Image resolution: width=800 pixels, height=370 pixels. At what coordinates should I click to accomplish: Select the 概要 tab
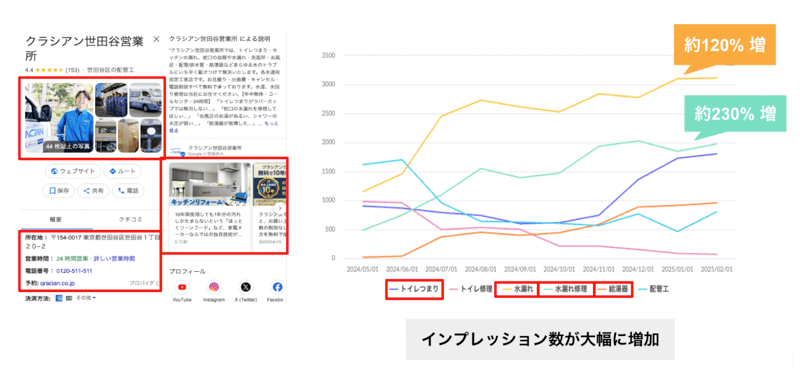56,219
